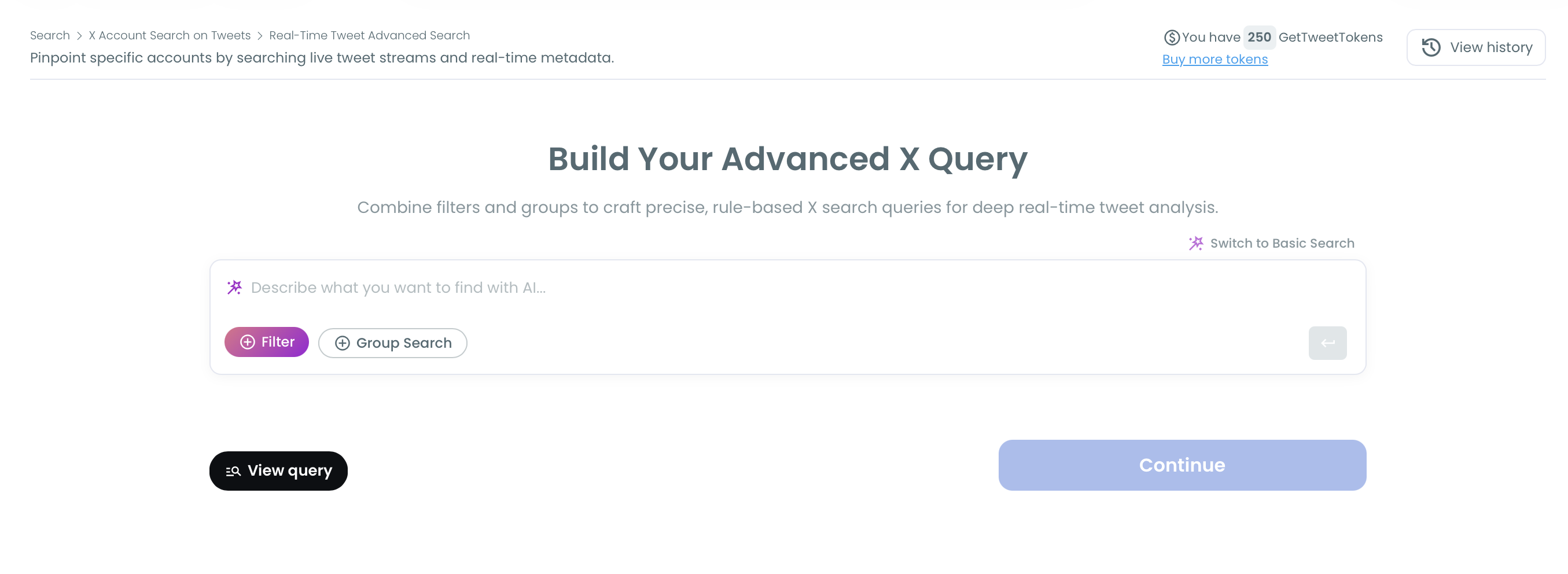Screen dimensions: 1568x574
Task: Open X Account Search on Tweets breadcrumb
Action: (x=169, y=35)
